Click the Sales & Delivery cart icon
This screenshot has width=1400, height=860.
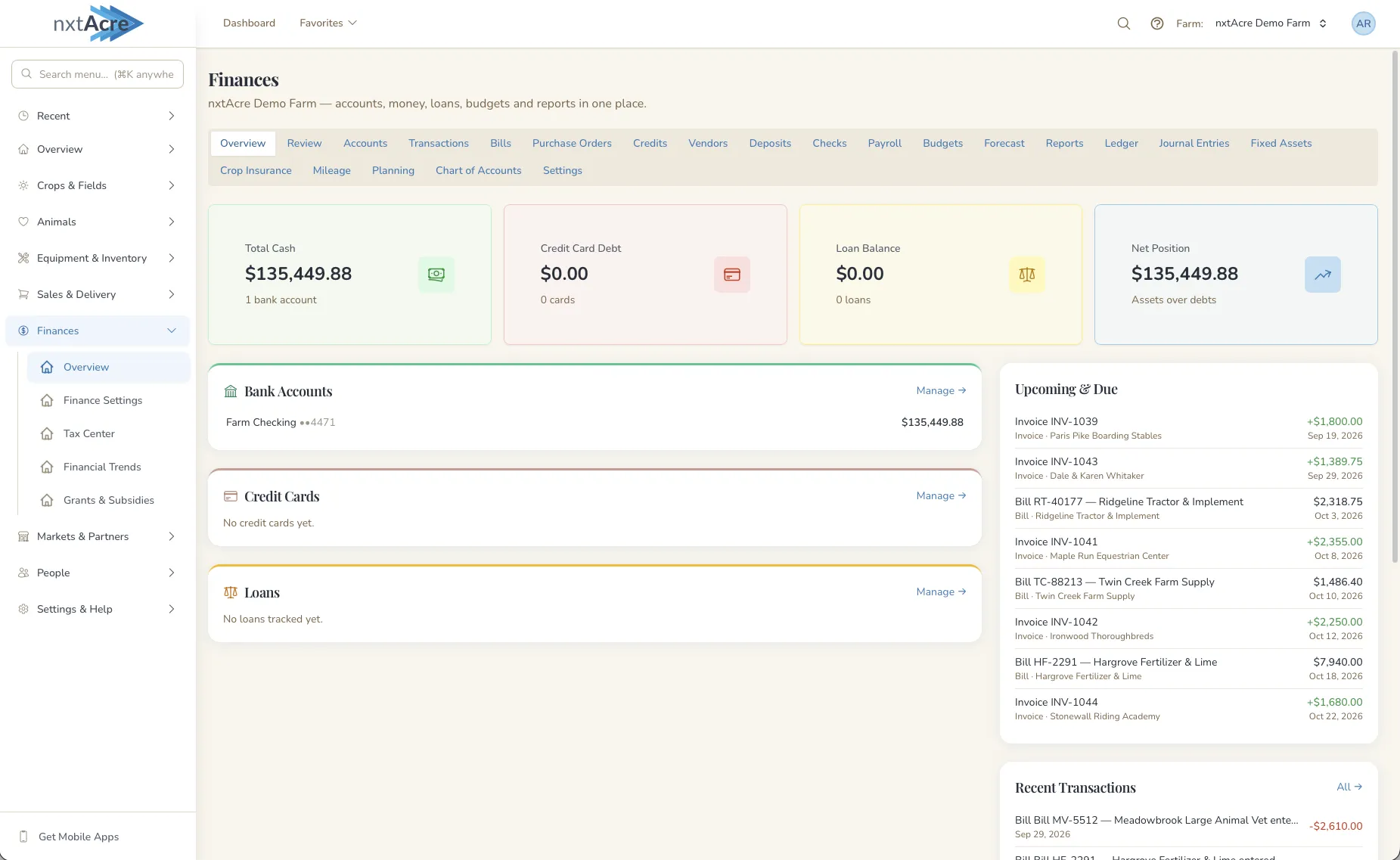tap(23, 294)
